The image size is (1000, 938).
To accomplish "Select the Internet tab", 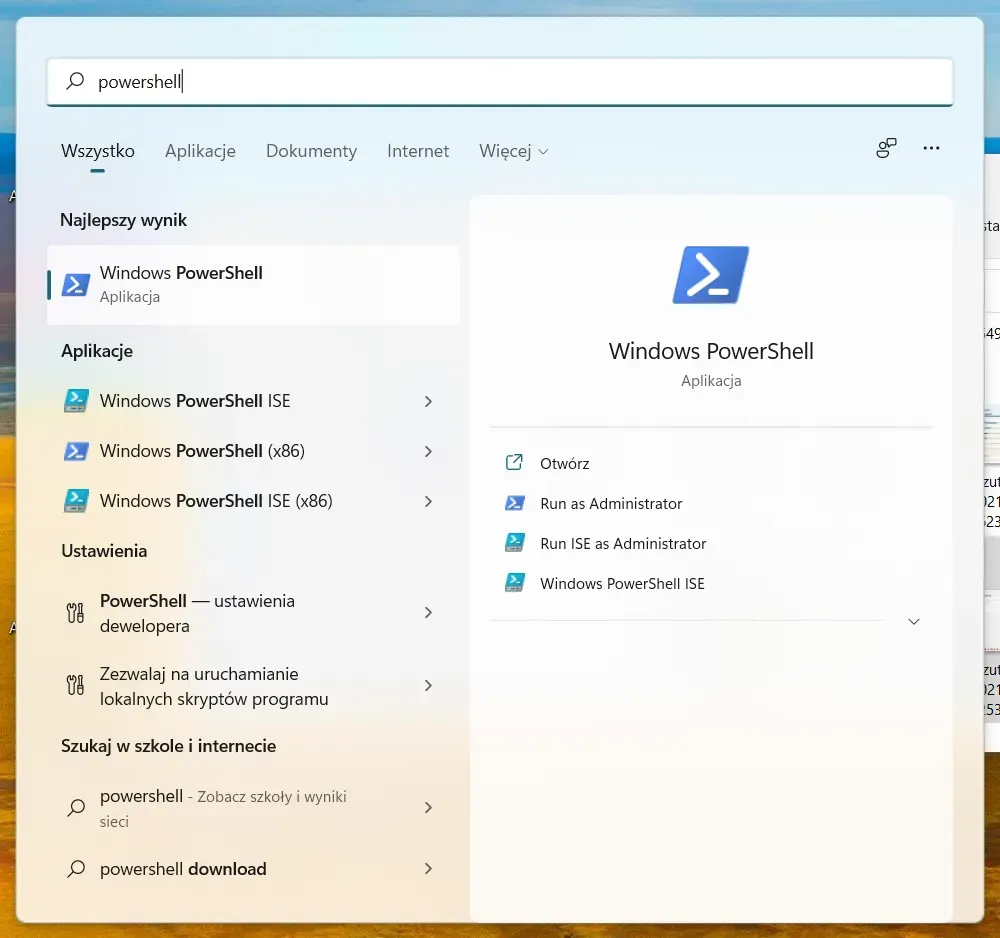I will pos(418,151).
